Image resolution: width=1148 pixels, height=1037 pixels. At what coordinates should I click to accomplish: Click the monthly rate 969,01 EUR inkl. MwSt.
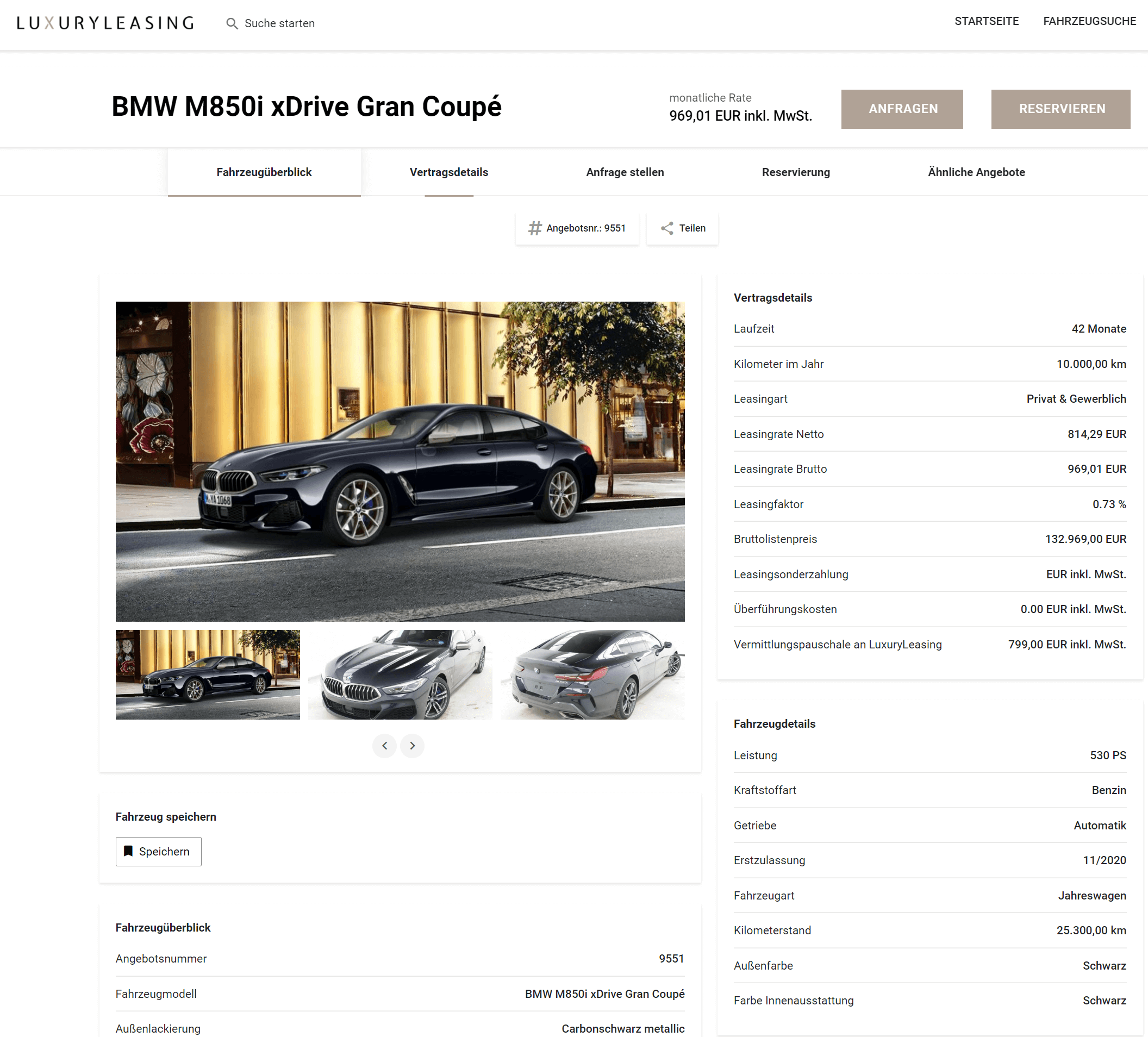click(x=740, y=116)
